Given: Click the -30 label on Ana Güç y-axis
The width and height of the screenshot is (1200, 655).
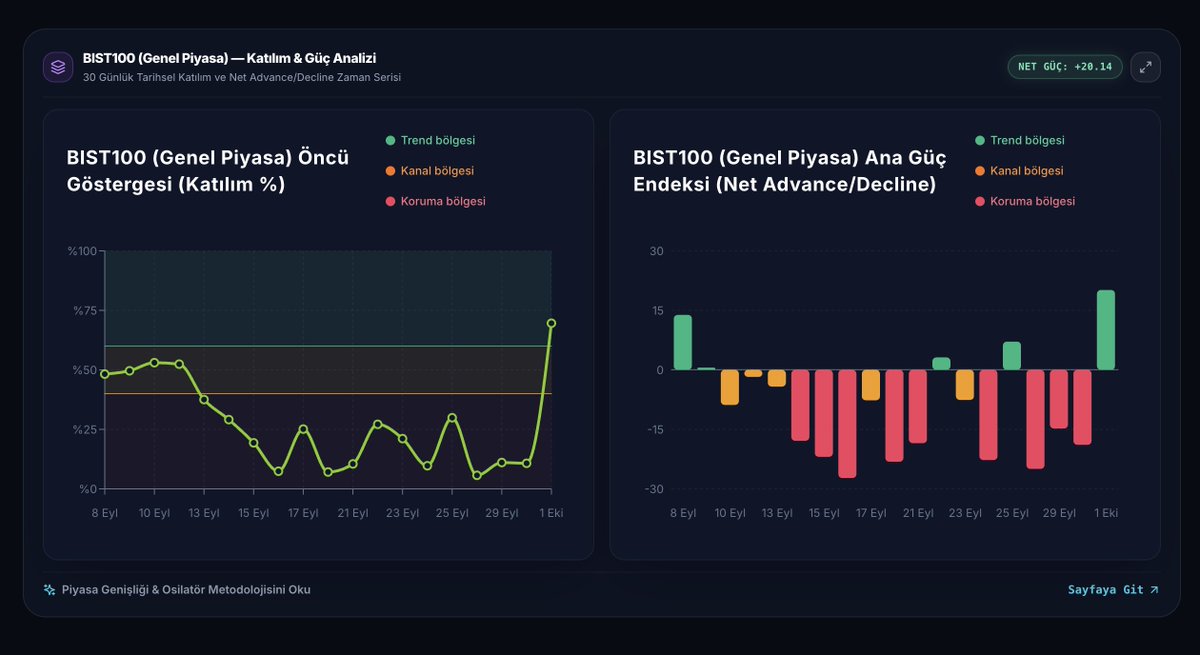Looking at the screenshot, I should click(x=654, y=489).
